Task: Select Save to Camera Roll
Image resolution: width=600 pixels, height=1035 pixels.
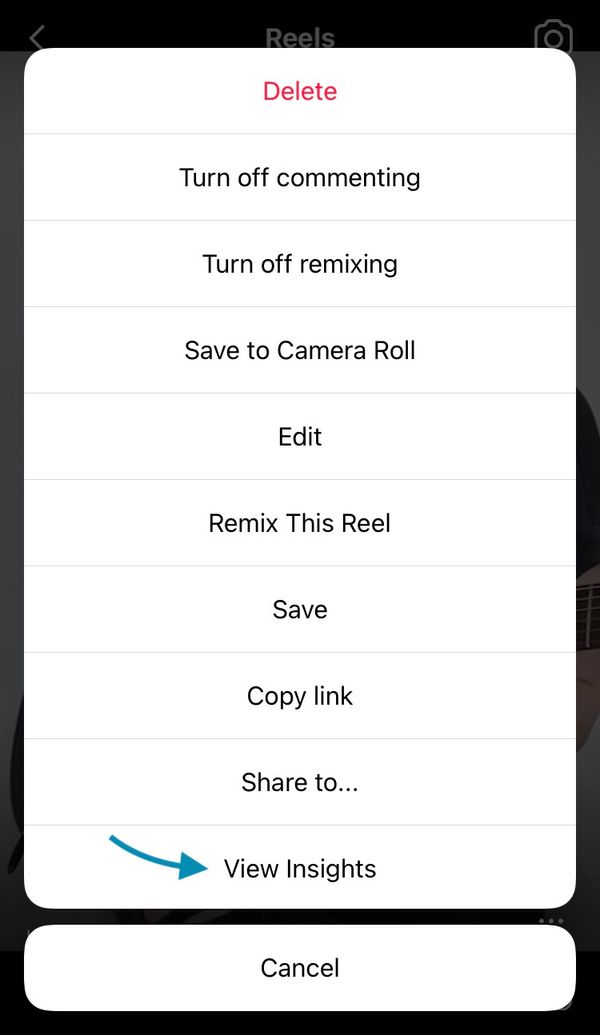Action: 300,350
